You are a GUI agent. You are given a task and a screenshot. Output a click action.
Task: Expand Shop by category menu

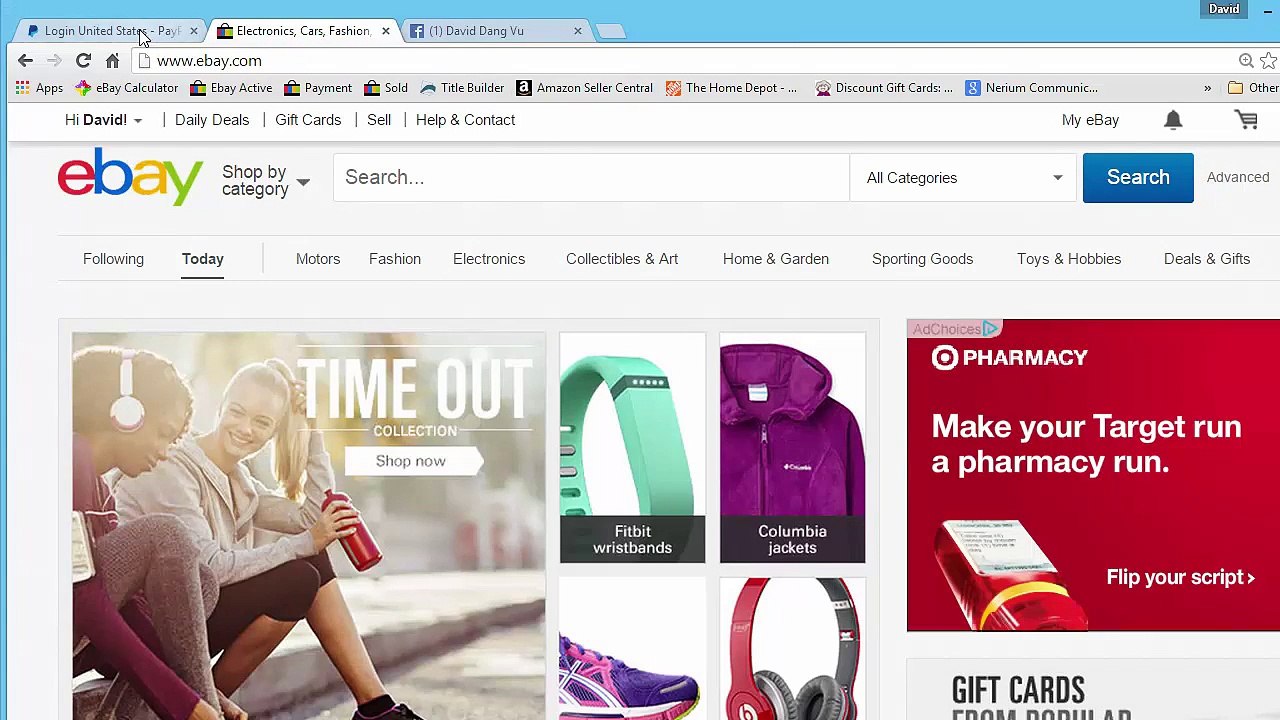coord(266,181)
